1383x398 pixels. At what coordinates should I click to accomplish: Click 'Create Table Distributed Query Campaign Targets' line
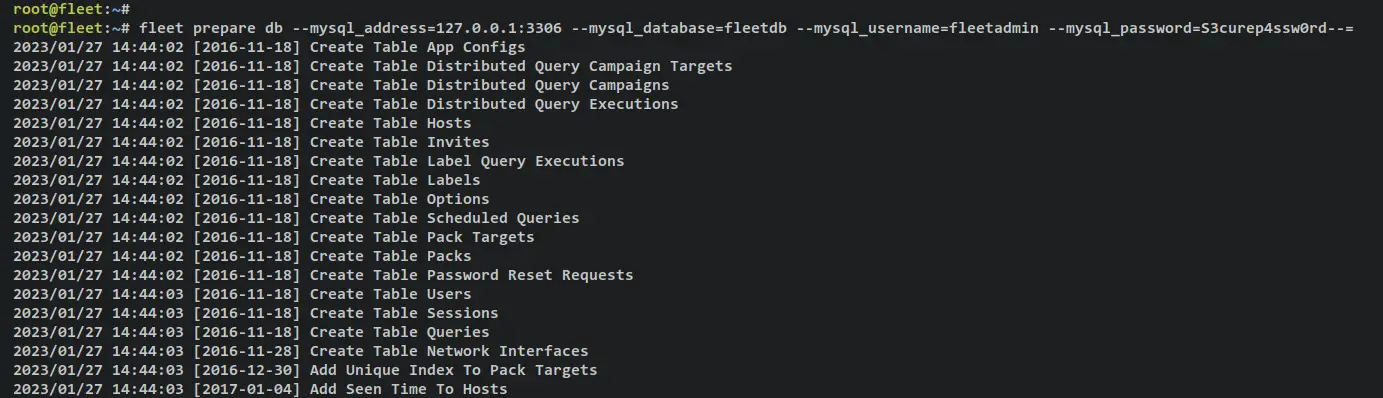coord(373,66)
